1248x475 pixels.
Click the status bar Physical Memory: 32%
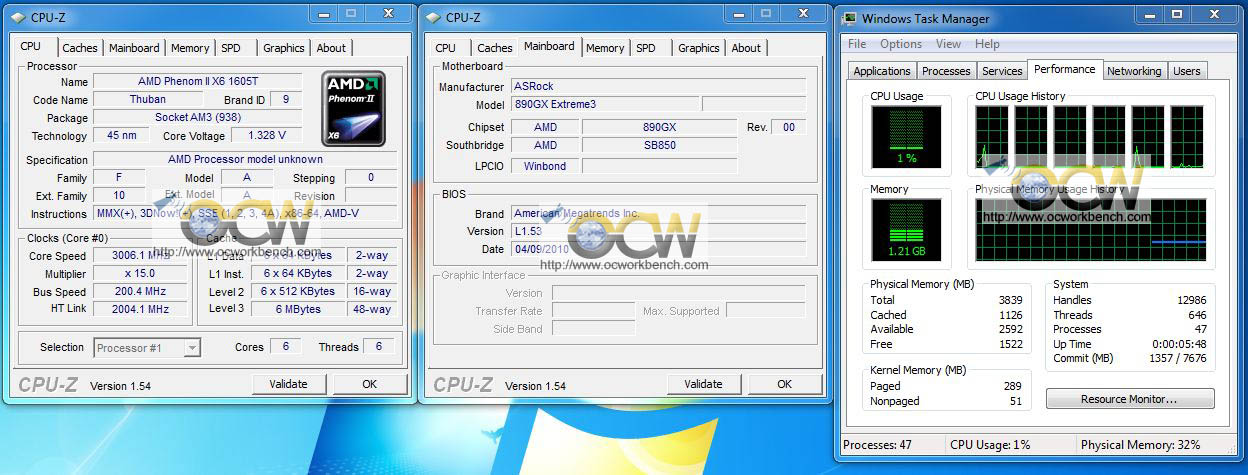point(1140,445)
